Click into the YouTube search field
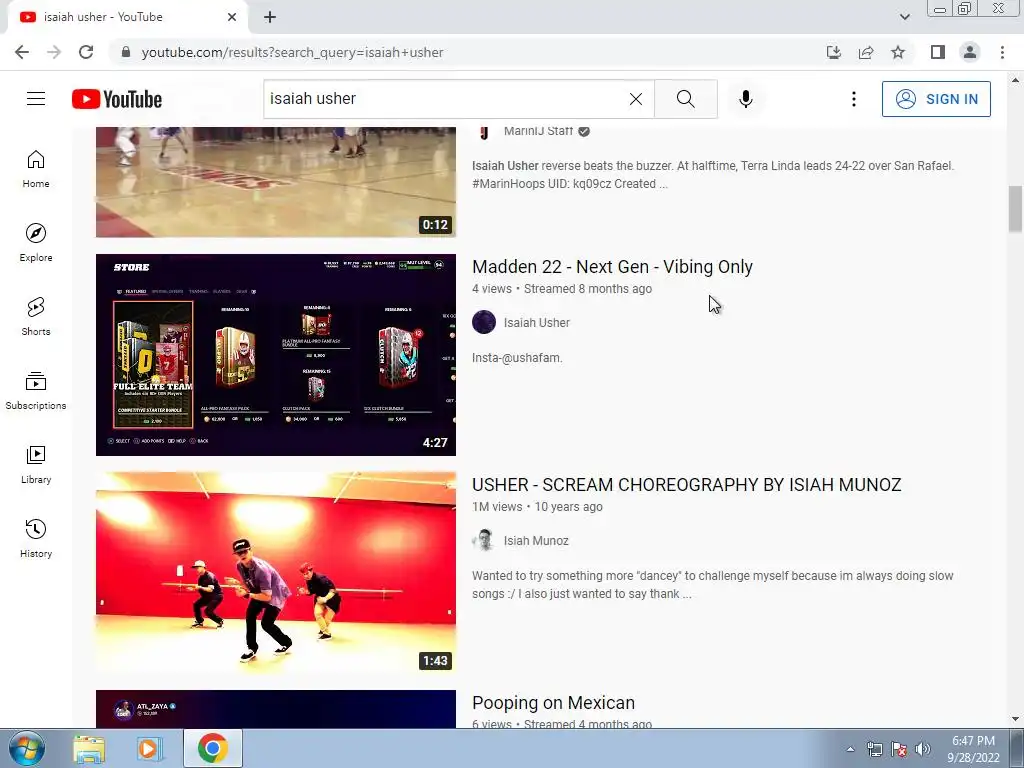The width and height of the screenshot is (1024, 768). coord(444,99)
